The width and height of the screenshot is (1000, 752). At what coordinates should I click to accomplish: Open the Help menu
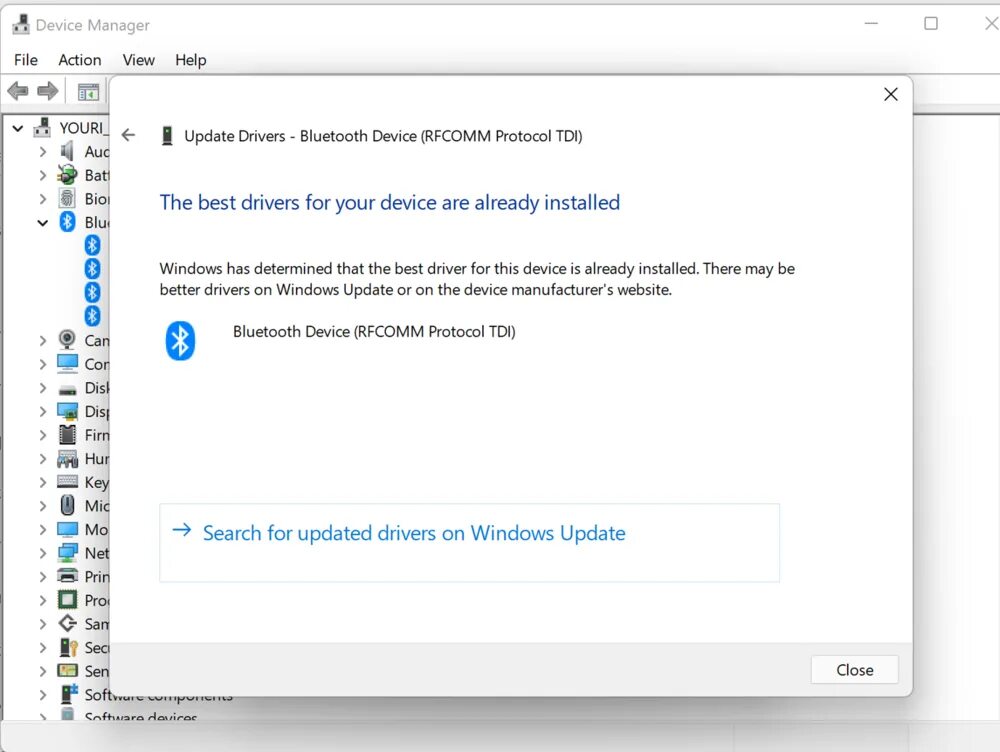191,60
